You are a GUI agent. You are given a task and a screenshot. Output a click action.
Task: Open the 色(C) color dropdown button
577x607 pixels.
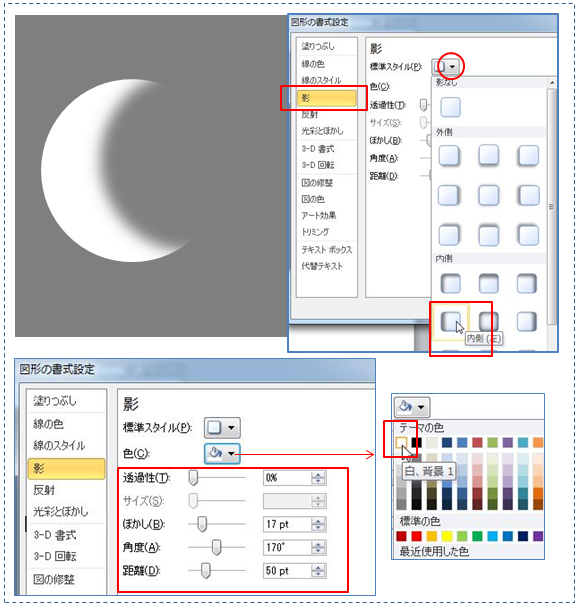[222, 453]
